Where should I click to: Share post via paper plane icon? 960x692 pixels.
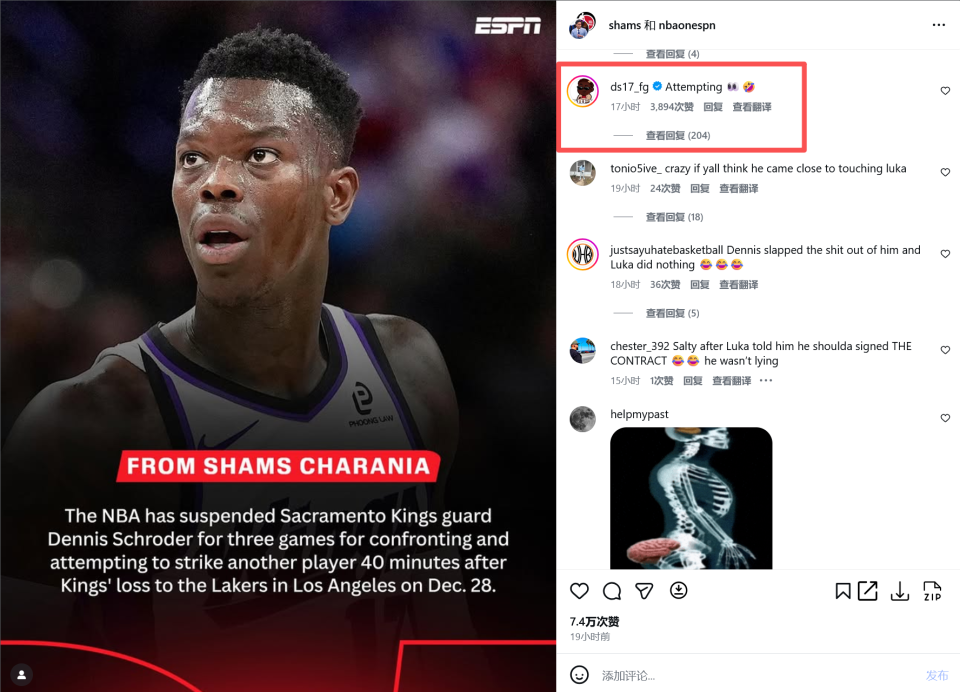pyautogui.click(x=644, y=591)
